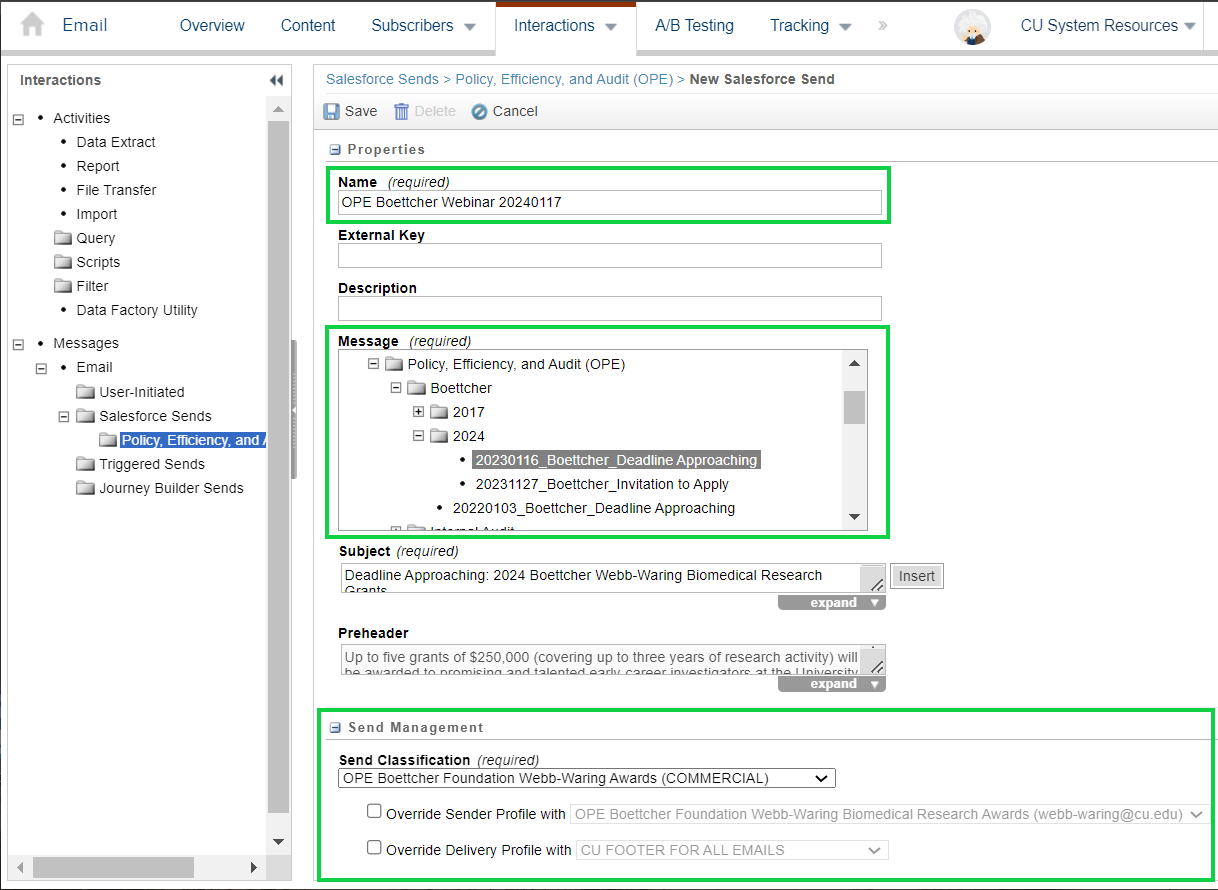Click the Cancel circle icon
This screenshot has width=1218, height=890.
(479, 112)
